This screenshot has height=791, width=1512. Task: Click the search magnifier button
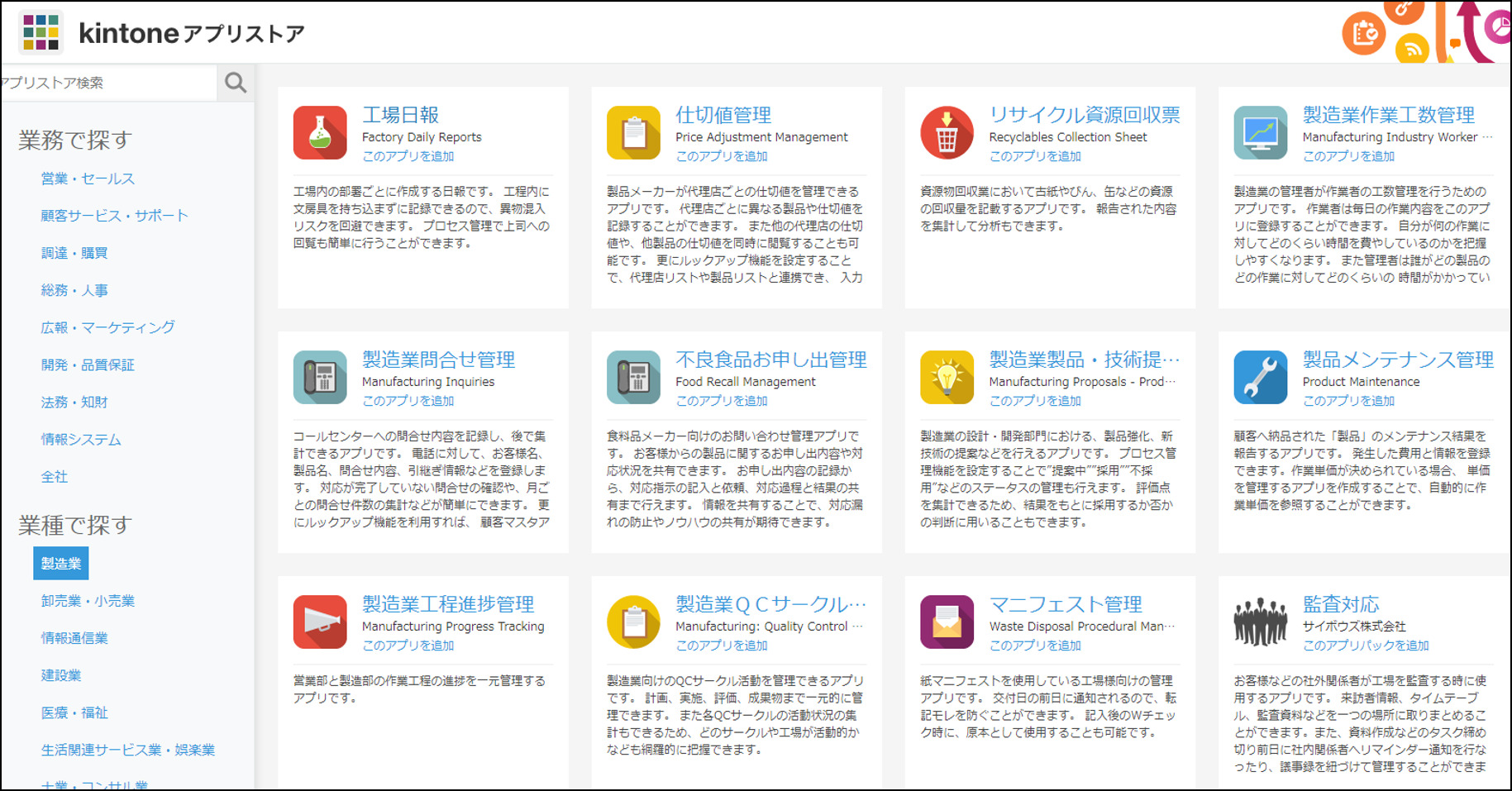[236, 83]
